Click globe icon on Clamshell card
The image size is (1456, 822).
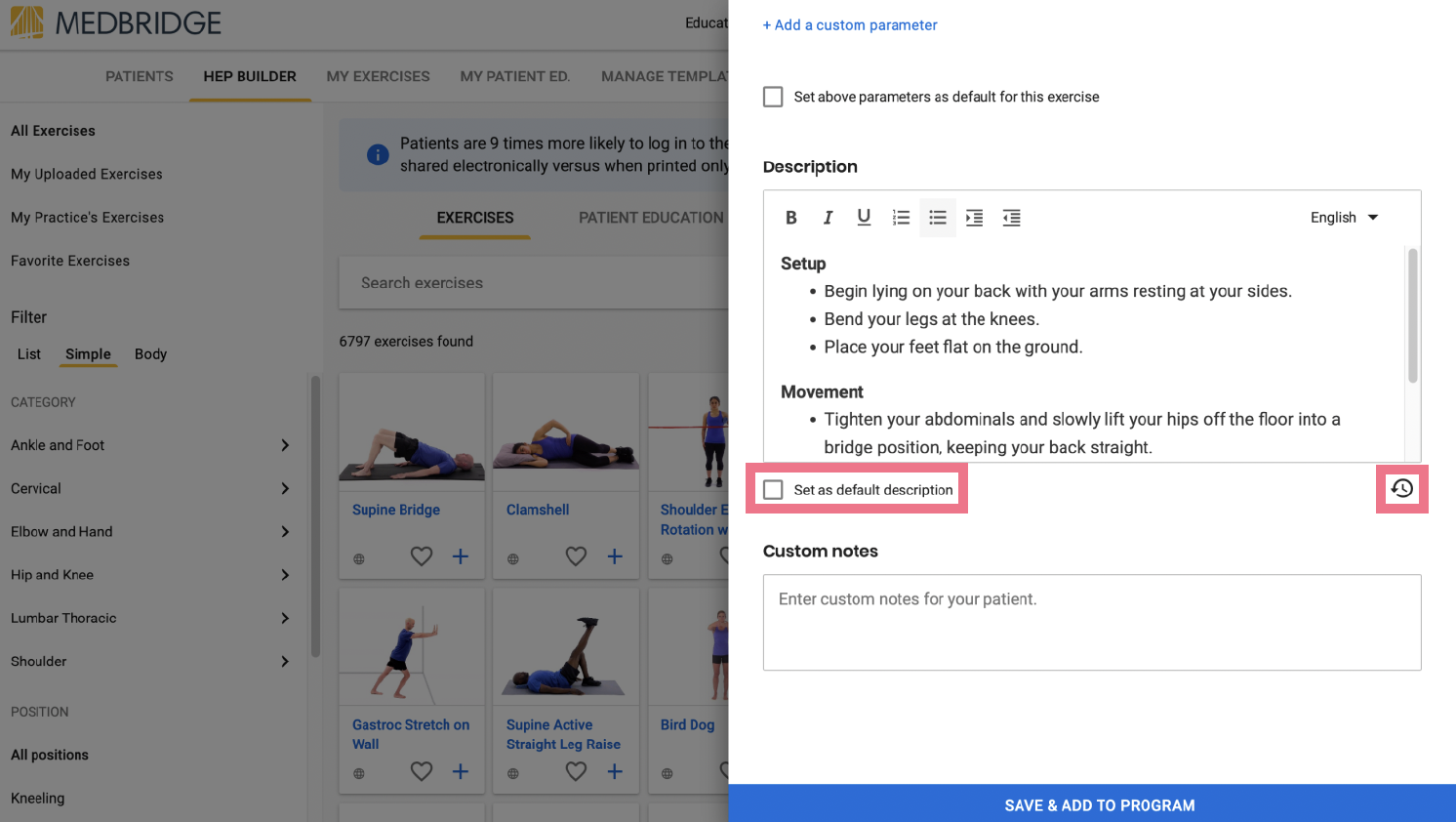pyautogui.click(x=513, y=559)
